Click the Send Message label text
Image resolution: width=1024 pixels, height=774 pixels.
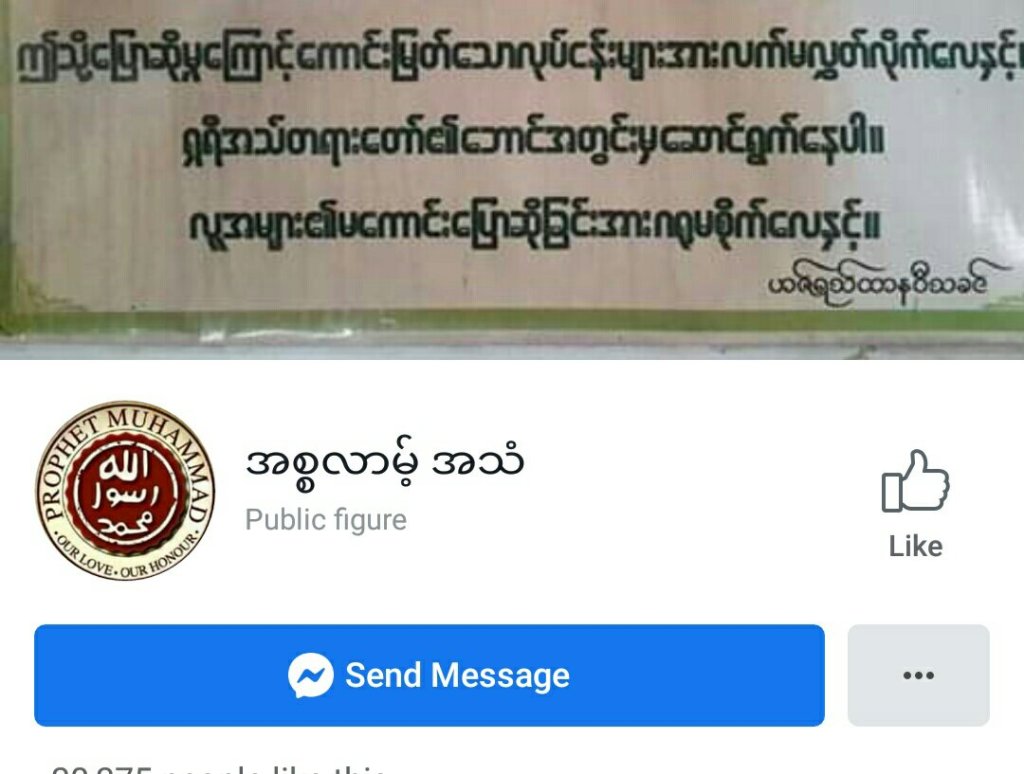pos(457,675)
